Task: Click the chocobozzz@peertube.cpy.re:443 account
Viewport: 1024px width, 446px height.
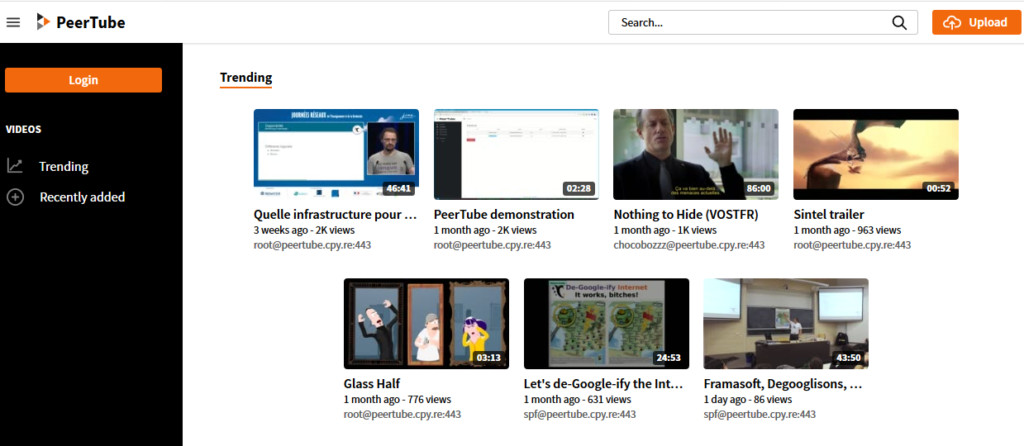Action: (x=689, y=246)
